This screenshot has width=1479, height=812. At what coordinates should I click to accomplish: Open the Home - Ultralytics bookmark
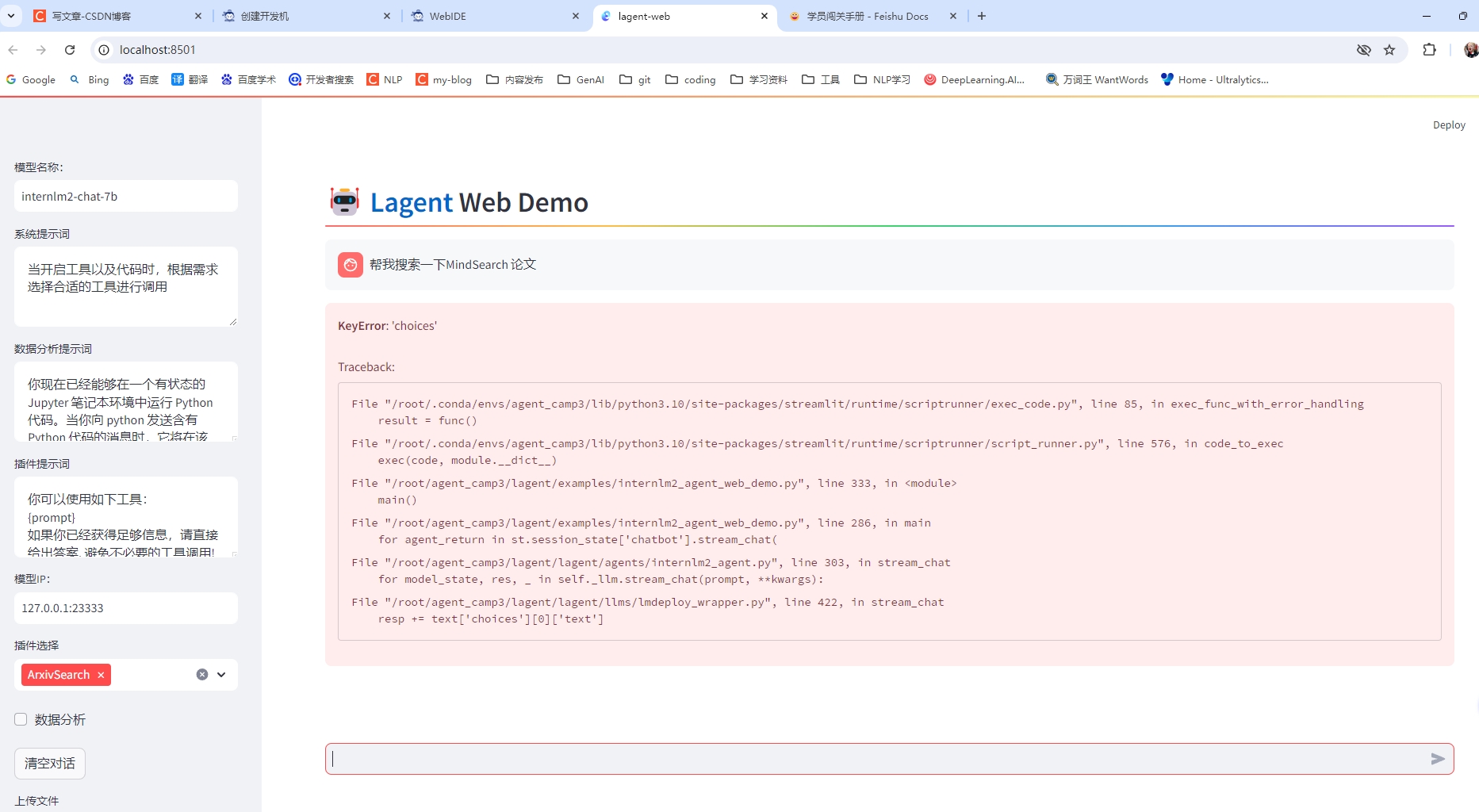click(1215, 79)
